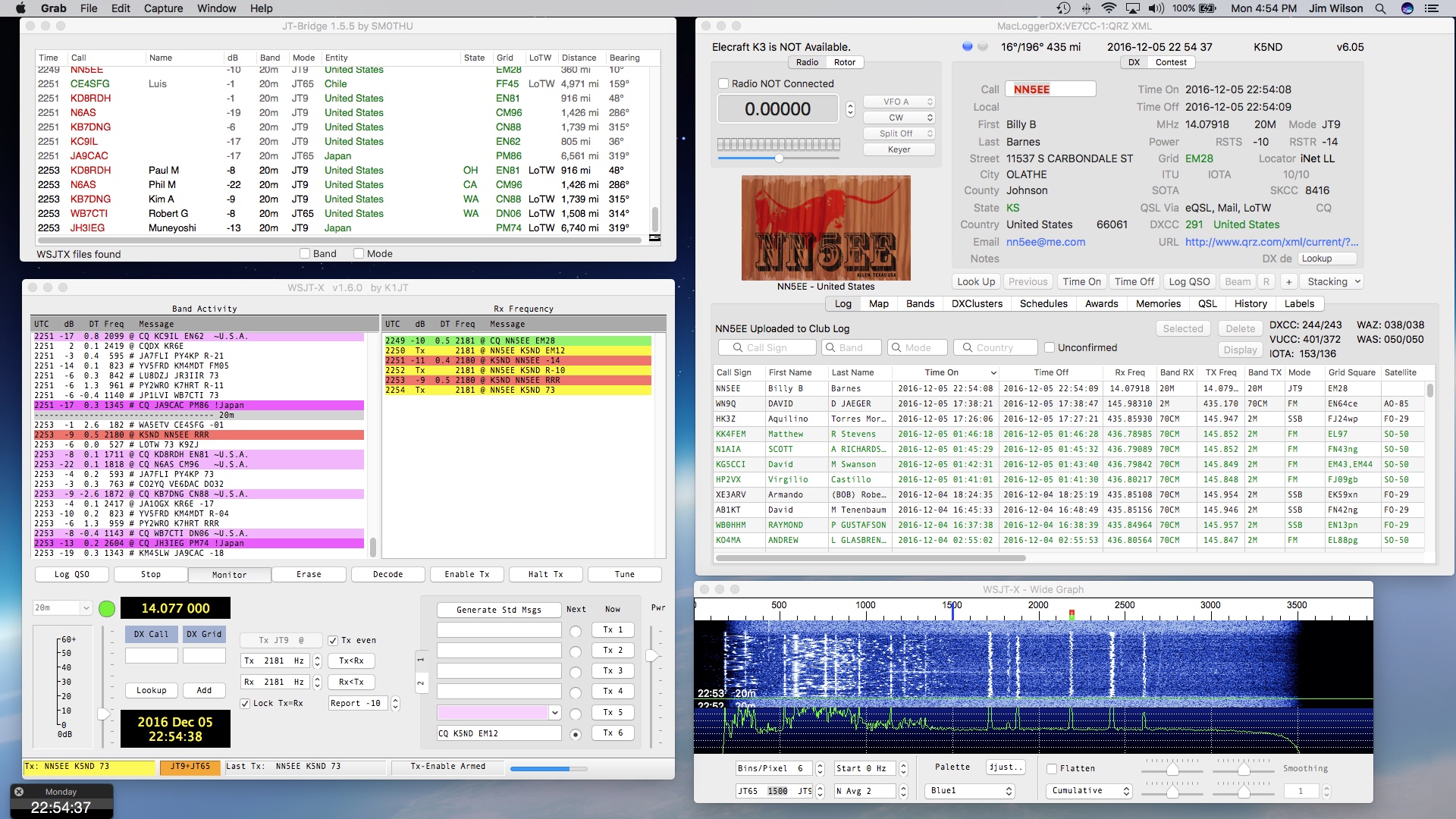Select the Tx 1 radio button

[576, 632]
